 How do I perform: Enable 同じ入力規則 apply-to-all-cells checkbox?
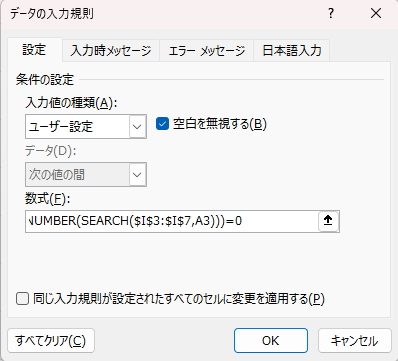pyautogui.click(x=23, y=298)
